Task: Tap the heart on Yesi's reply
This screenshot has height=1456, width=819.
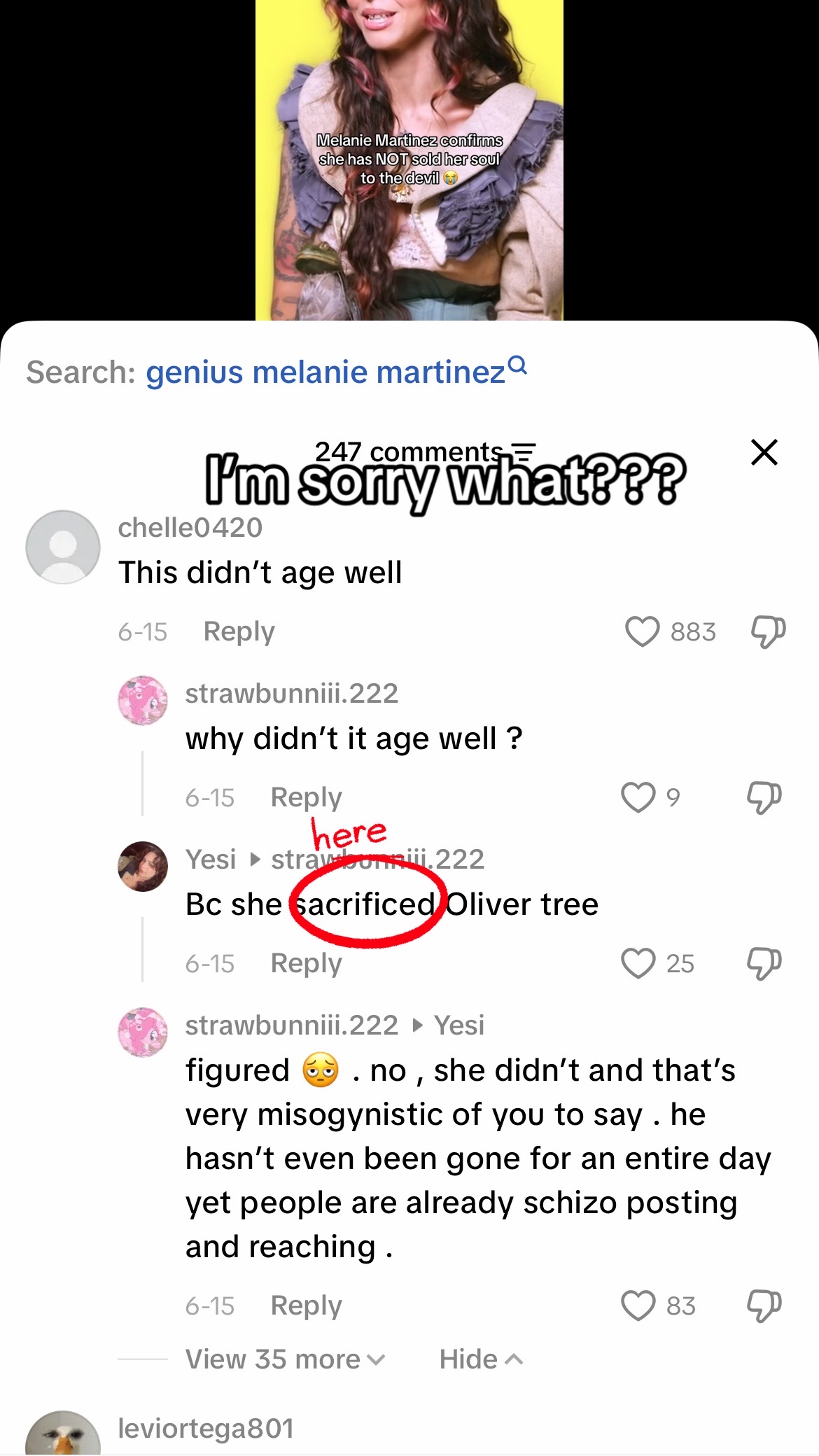Action: [x=638, y=963]
